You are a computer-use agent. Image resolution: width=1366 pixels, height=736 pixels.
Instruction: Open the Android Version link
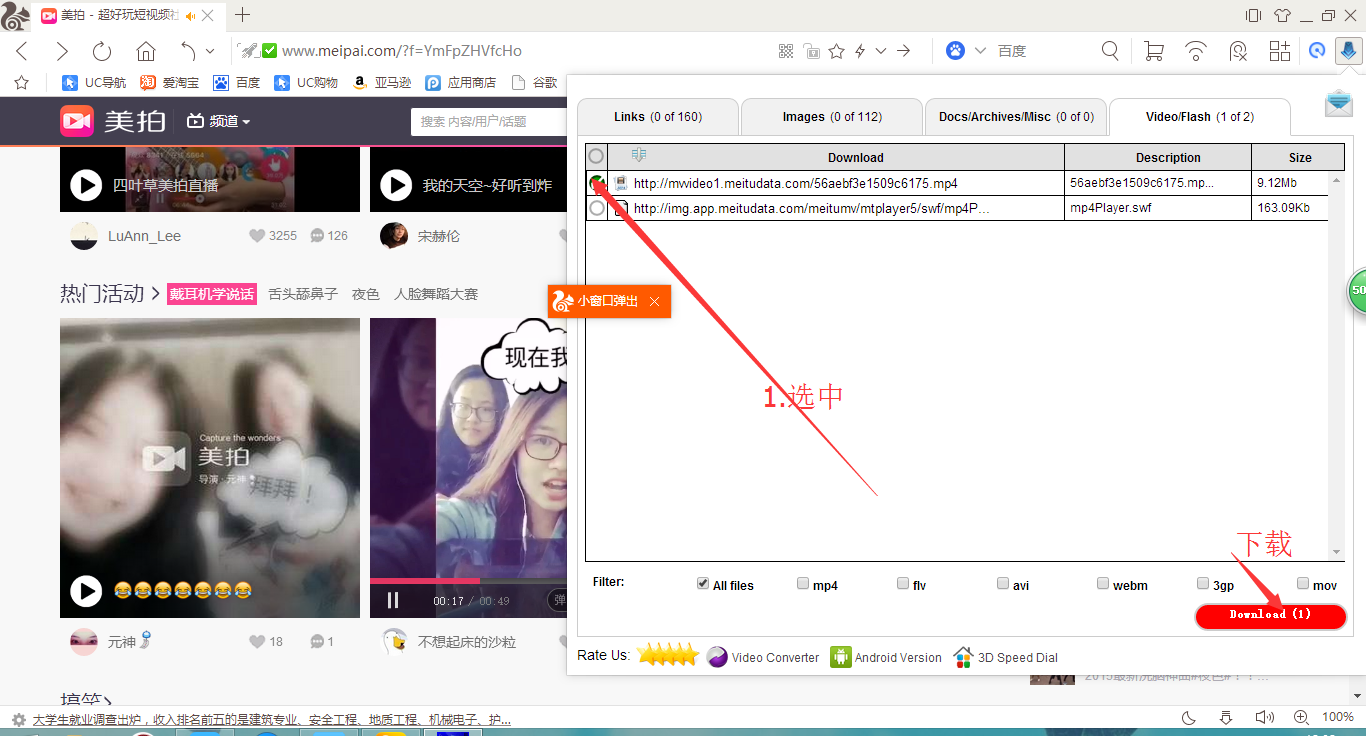(x=886, y=657)
